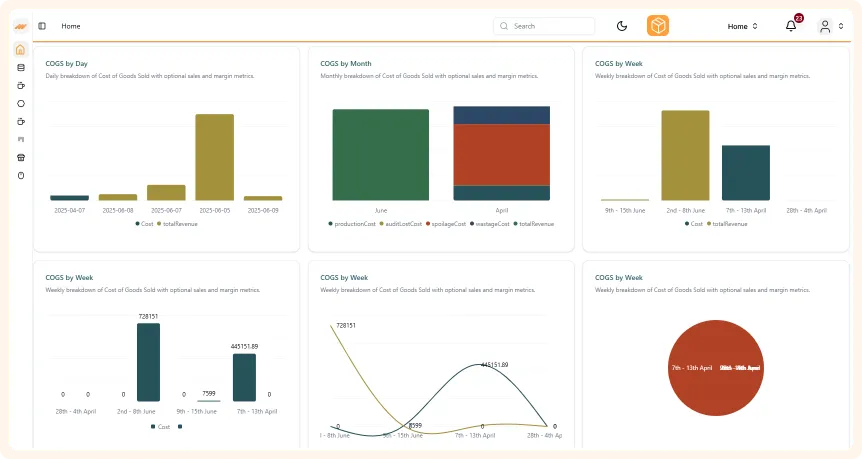Open the Home page from the sidebar icon
Viewport: 862px width, 459px height.
coord(21,50)
